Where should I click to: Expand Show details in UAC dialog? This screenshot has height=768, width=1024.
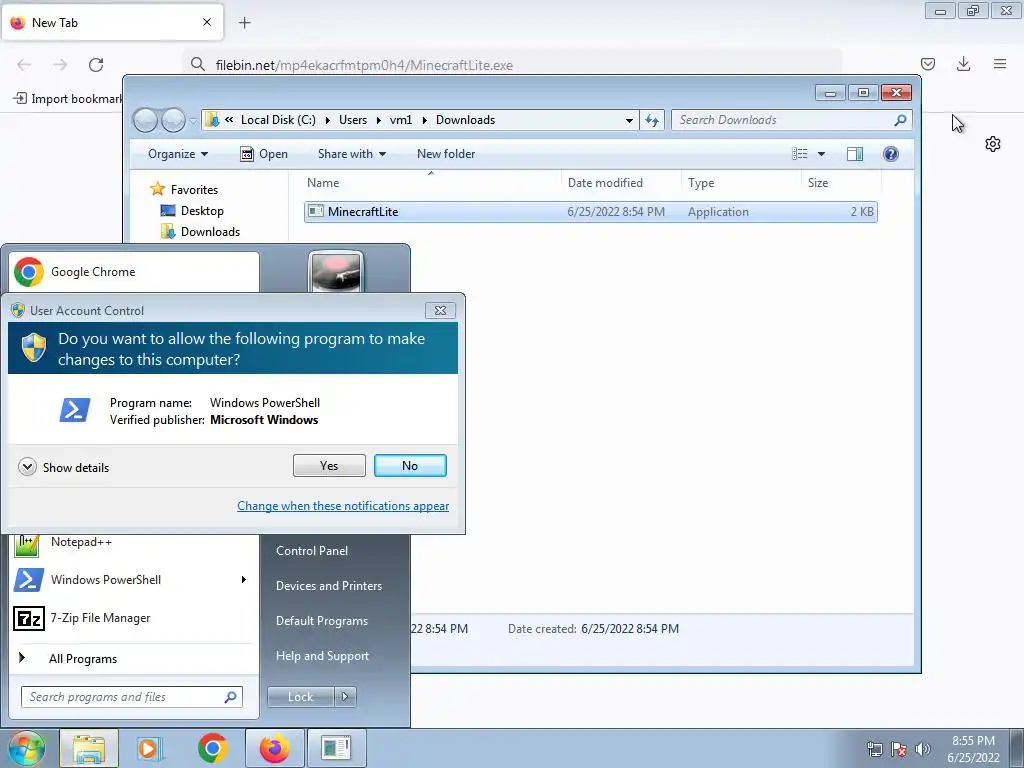point(64,467)
